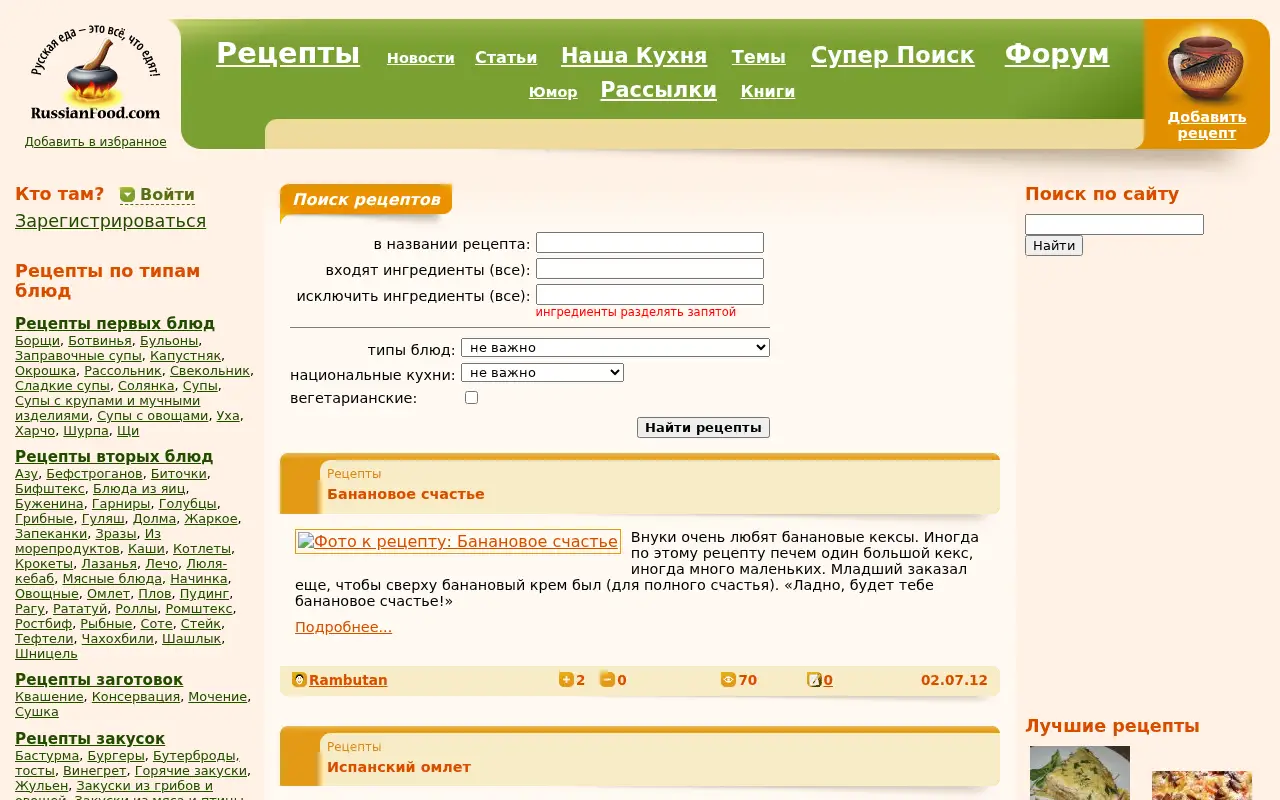1280x800 pixels.
Task: Focus the Поиск по сайту text field
Action: [x=1114, y=225]
